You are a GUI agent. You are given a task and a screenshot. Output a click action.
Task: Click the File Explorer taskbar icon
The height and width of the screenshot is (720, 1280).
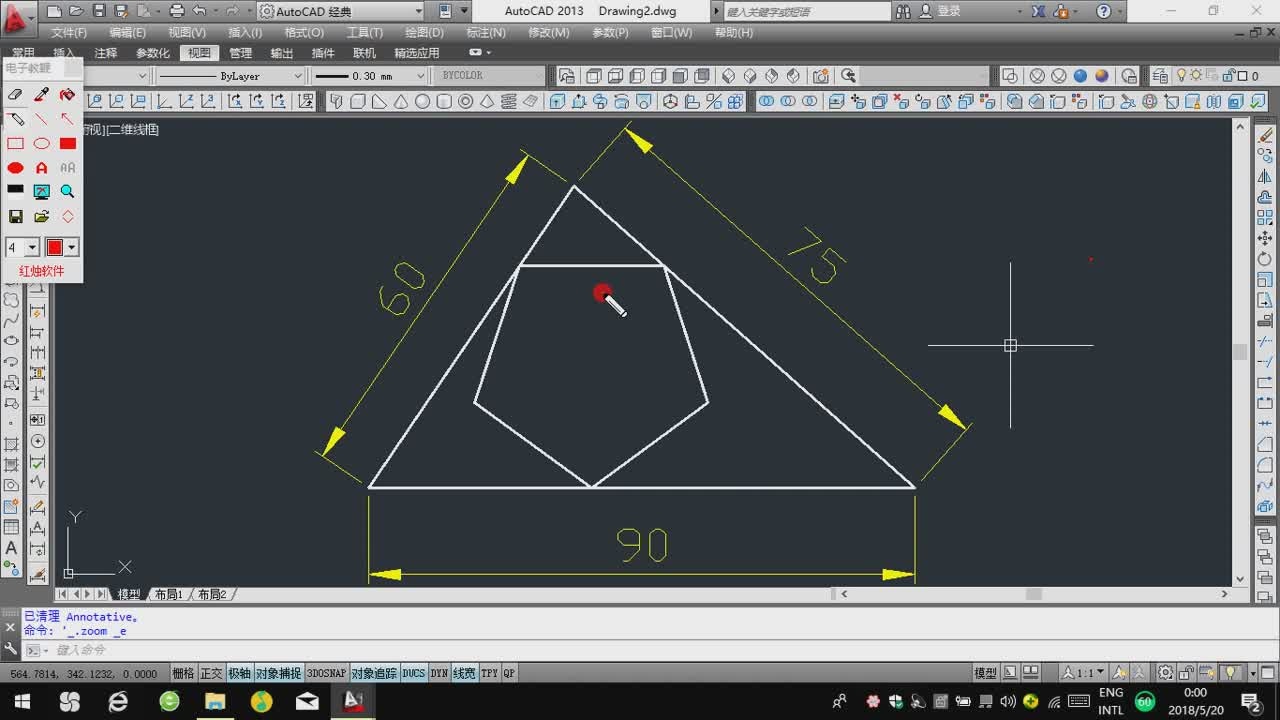tap(215, 701)
